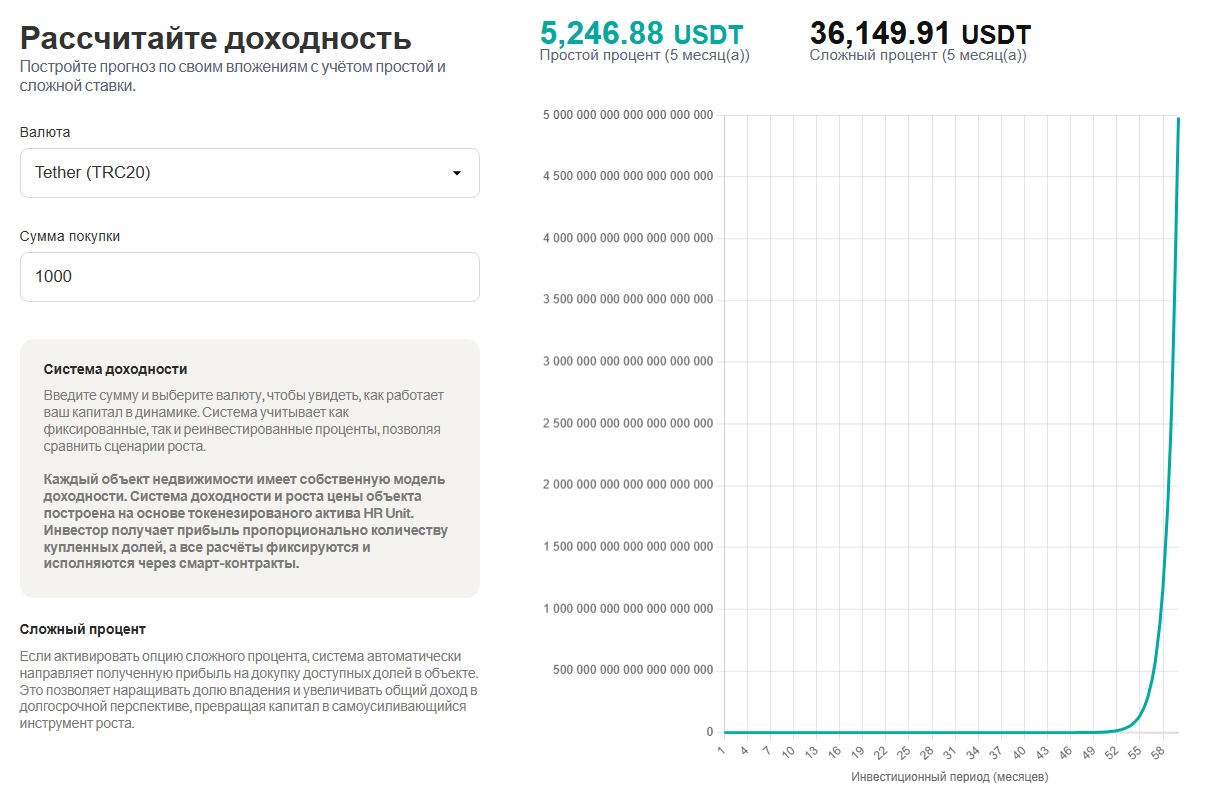Image resolution: width=1205 pixels, height=800 pixels.
Task: Click the 36,149.91 USDT compound interest value
Action: point(920,32)
